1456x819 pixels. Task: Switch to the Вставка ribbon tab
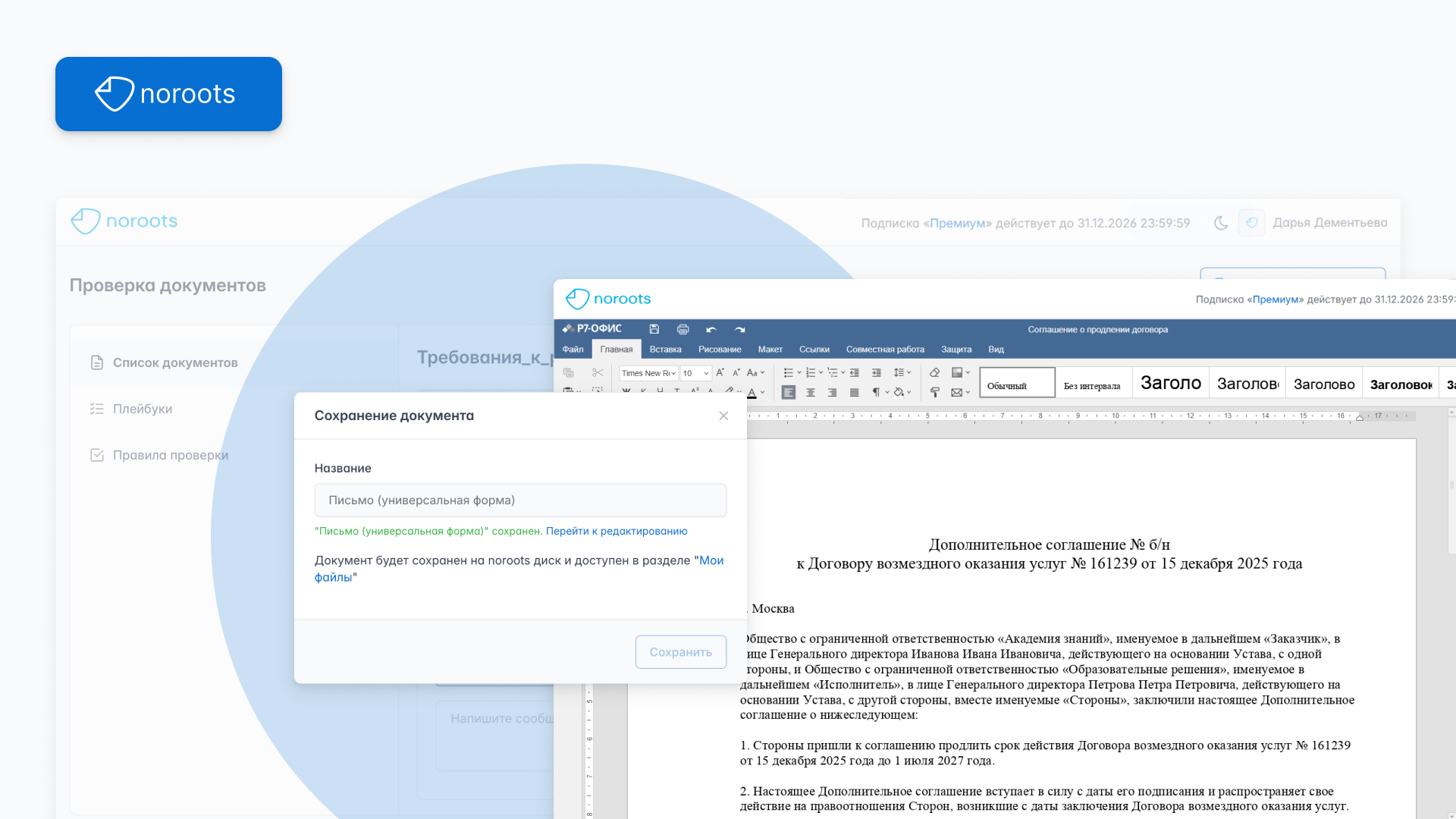coord(665,350)
